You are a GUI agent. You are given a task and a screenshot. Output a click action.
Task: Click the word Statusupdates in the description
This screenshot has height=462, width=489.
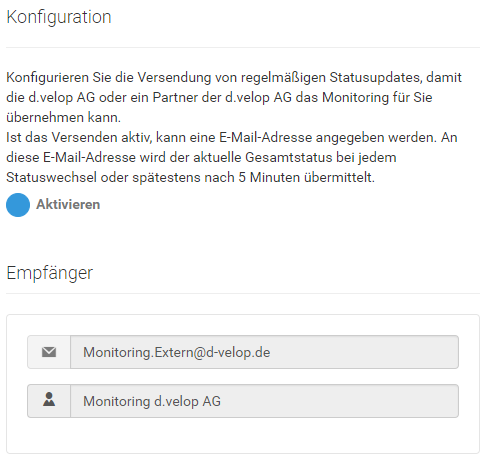tap(376, 78)
